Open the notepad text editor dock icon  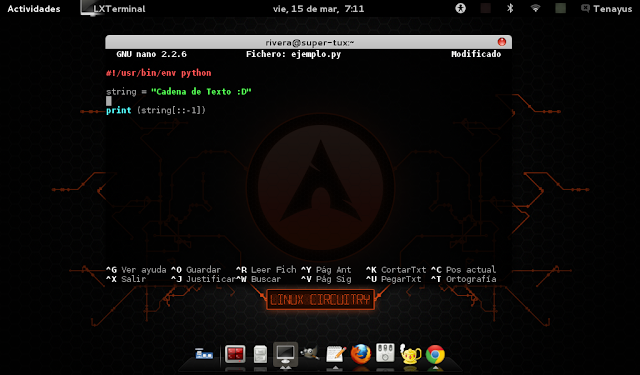click(336, 354)
